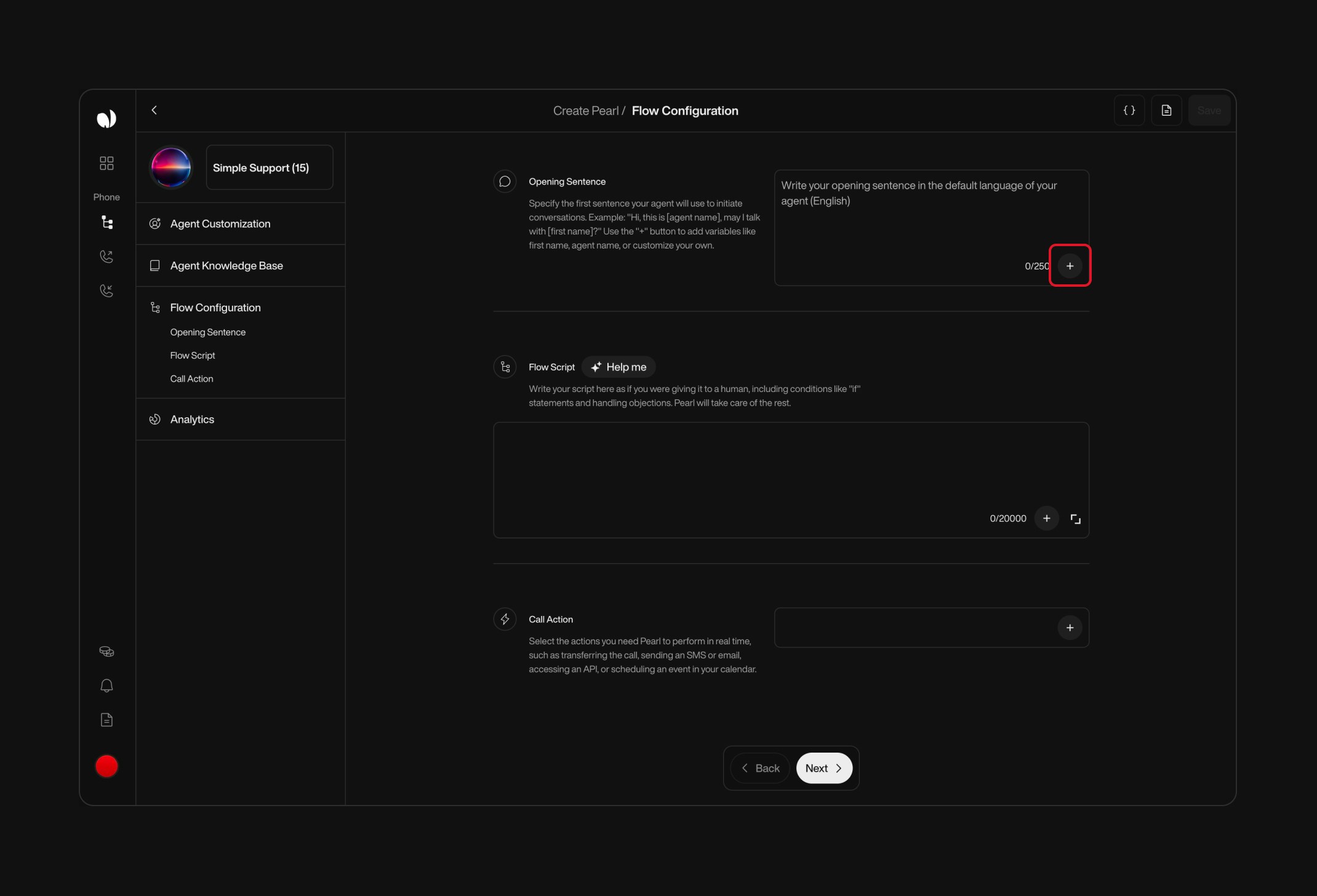Open the variables {} icon in the header

click(x=1129, y=110)
